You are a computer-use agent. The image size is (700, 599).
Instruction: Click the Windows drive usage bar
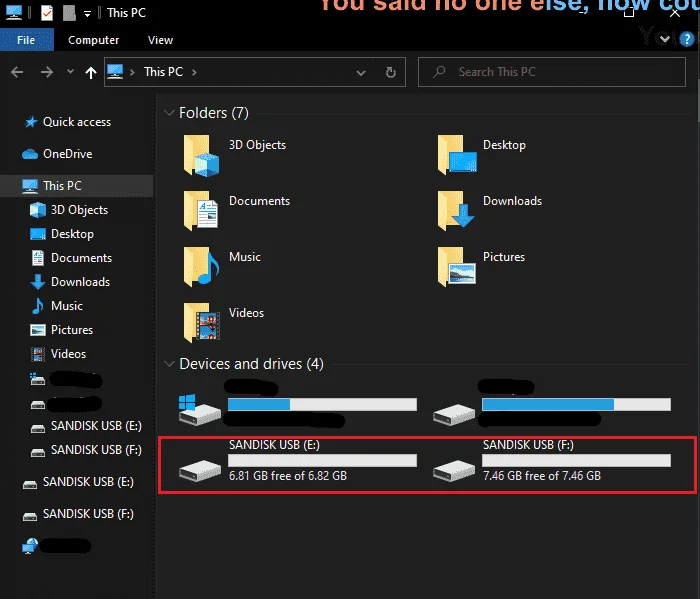point(322,404)
